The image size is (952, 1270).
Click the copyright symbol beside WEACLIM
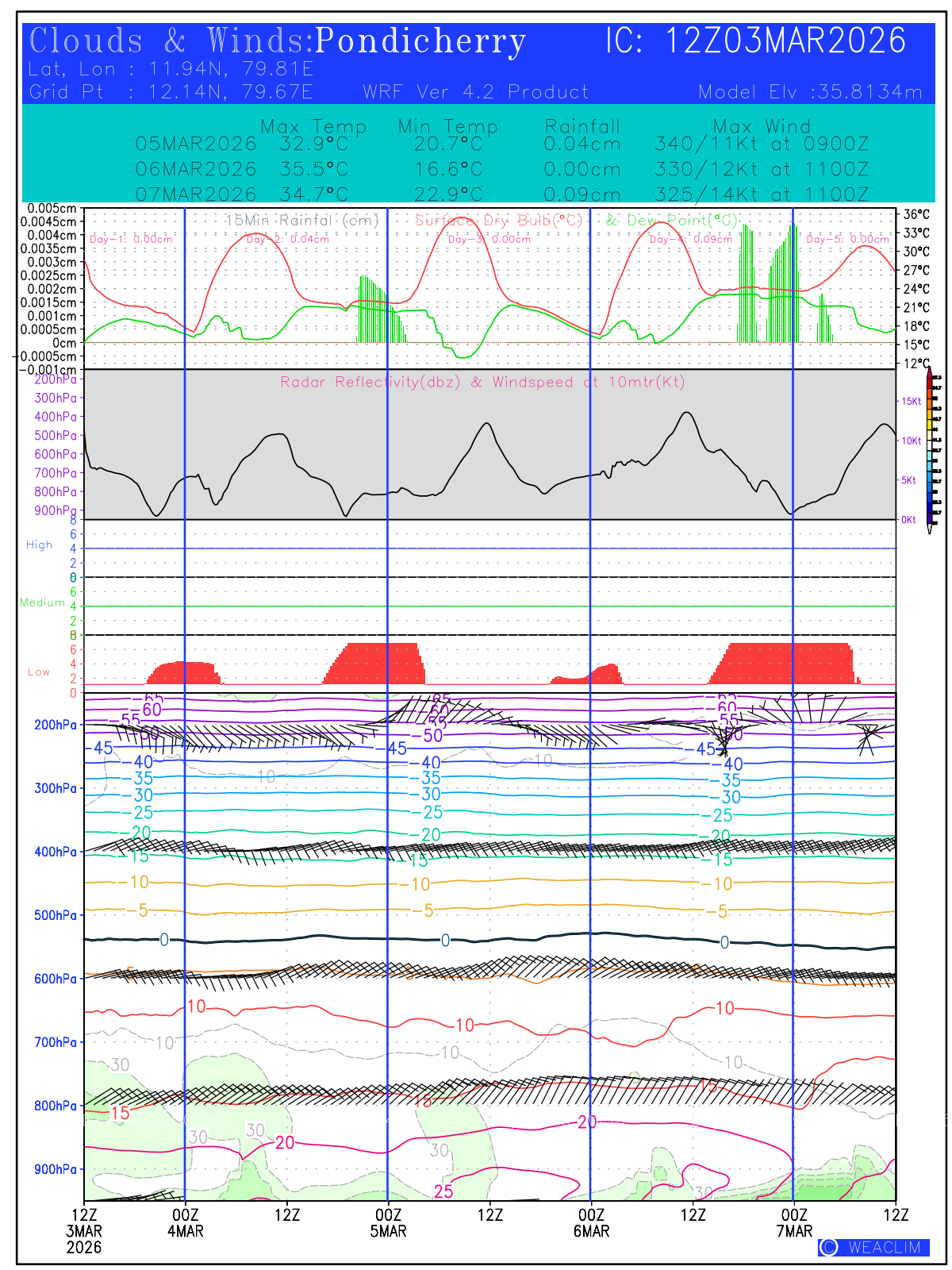tap(829, 1247)
